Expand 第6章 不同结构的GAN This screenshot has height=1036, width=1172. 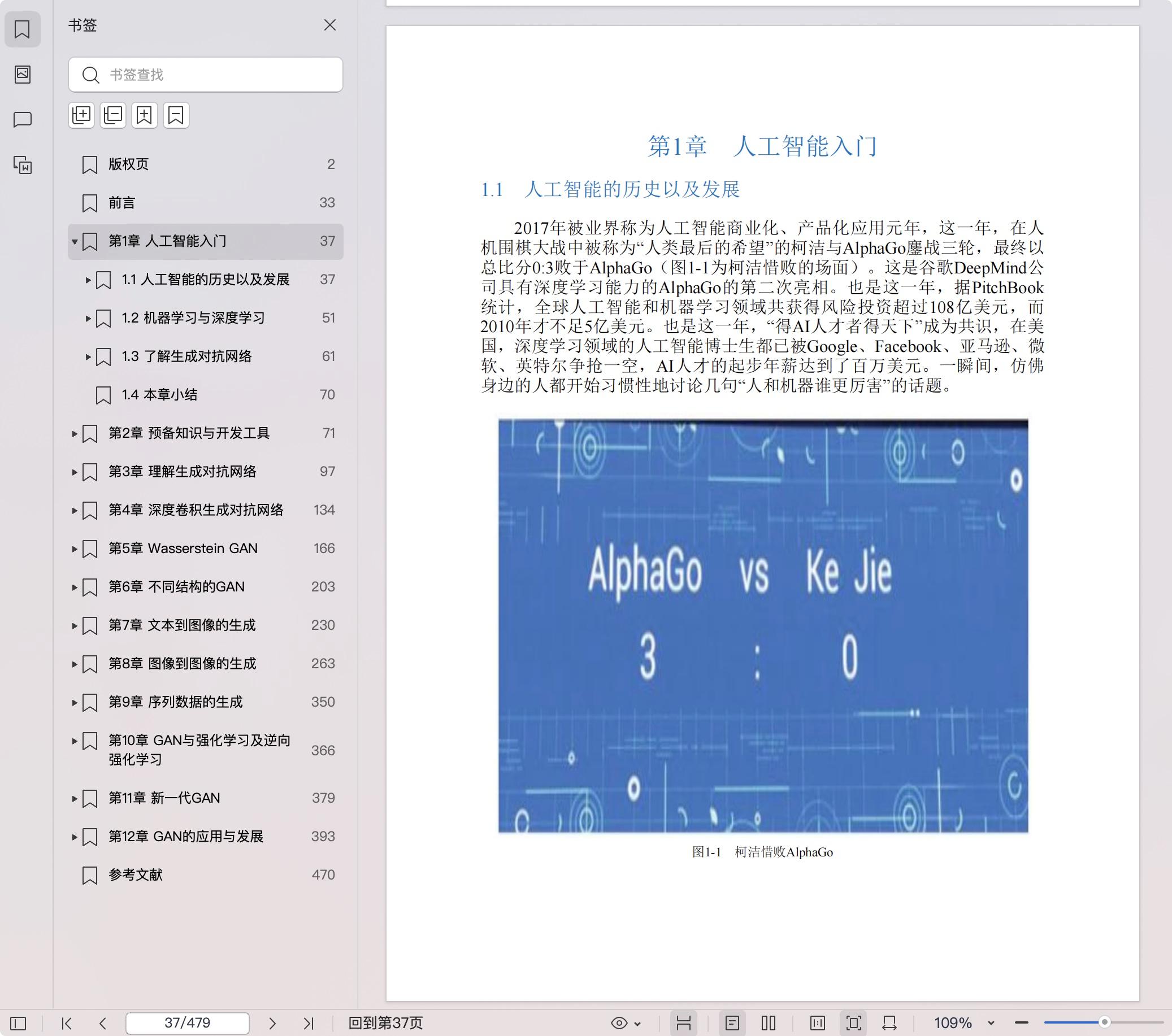point(74,587)
